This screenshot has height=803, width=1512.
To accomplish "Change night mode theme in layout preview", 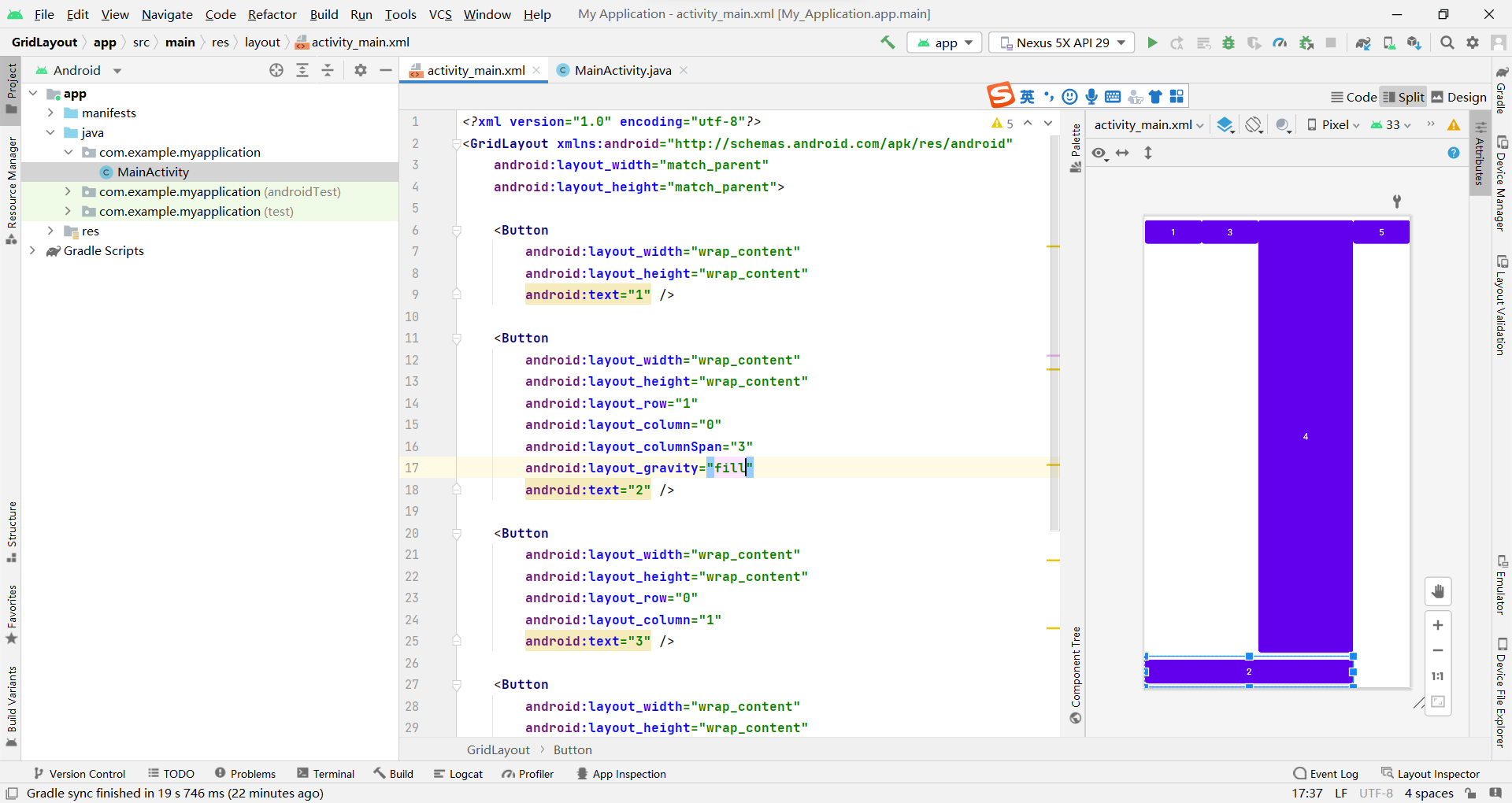I will point(1283,124).
